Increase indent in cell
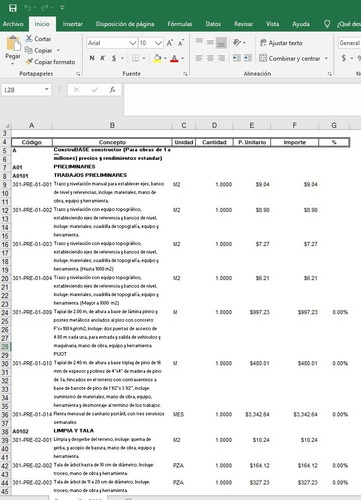The height and width of the screenshot is (500, 361). tap(248, 58)
